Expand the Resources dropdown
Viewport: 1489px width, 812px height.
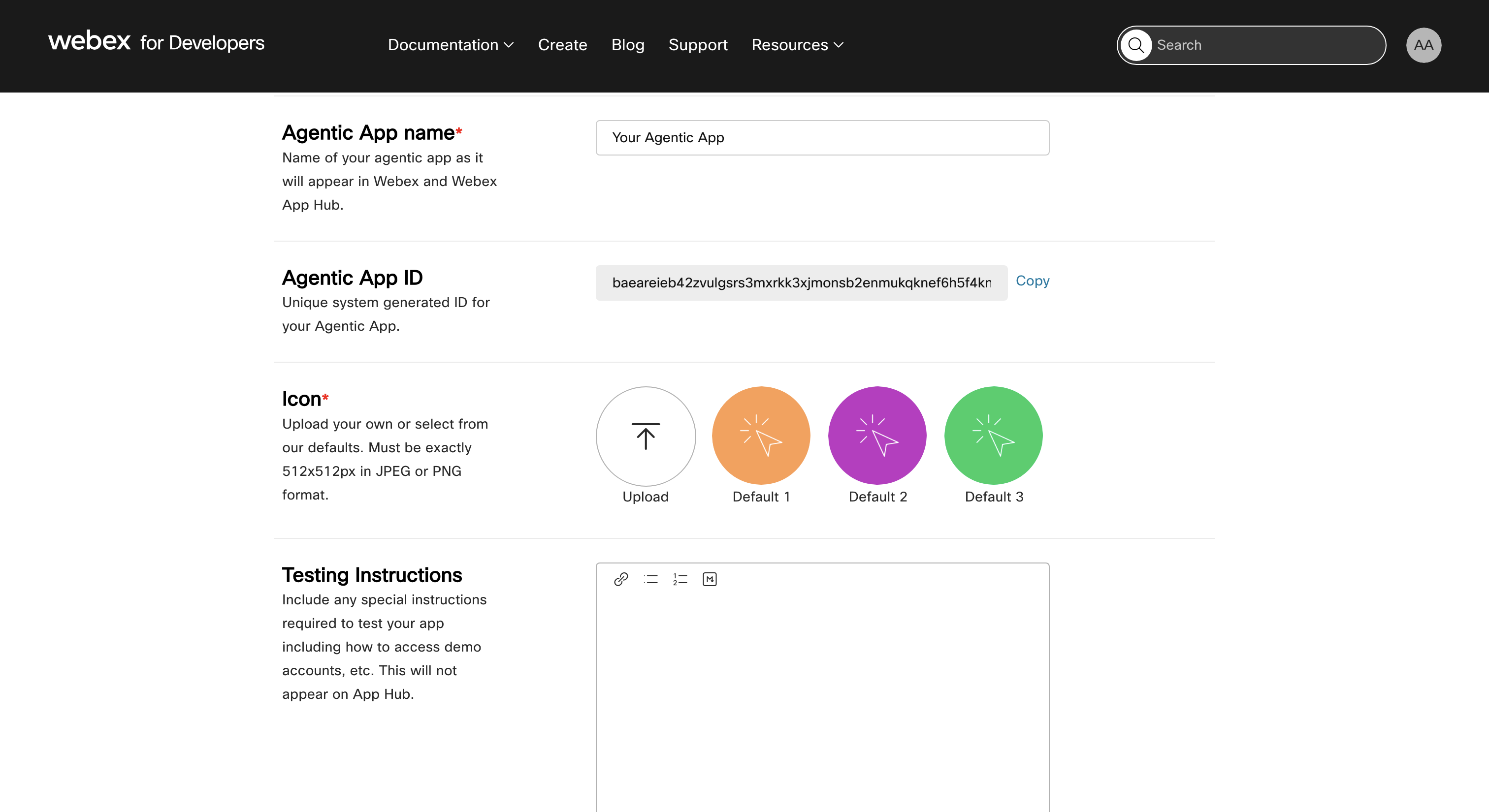click(x=798, y=44)
